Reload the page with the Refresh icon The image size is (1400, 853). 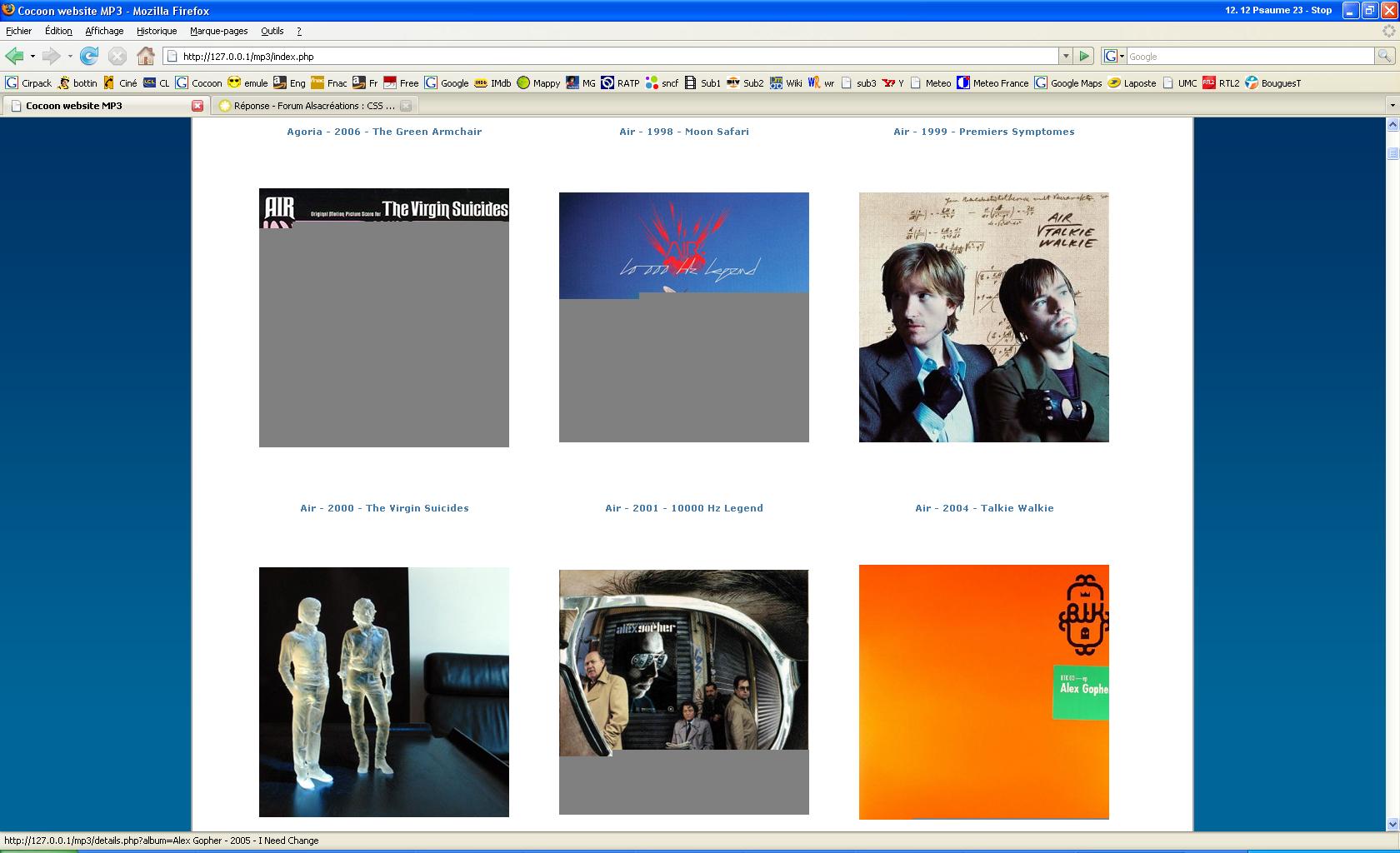pos(89,56)
